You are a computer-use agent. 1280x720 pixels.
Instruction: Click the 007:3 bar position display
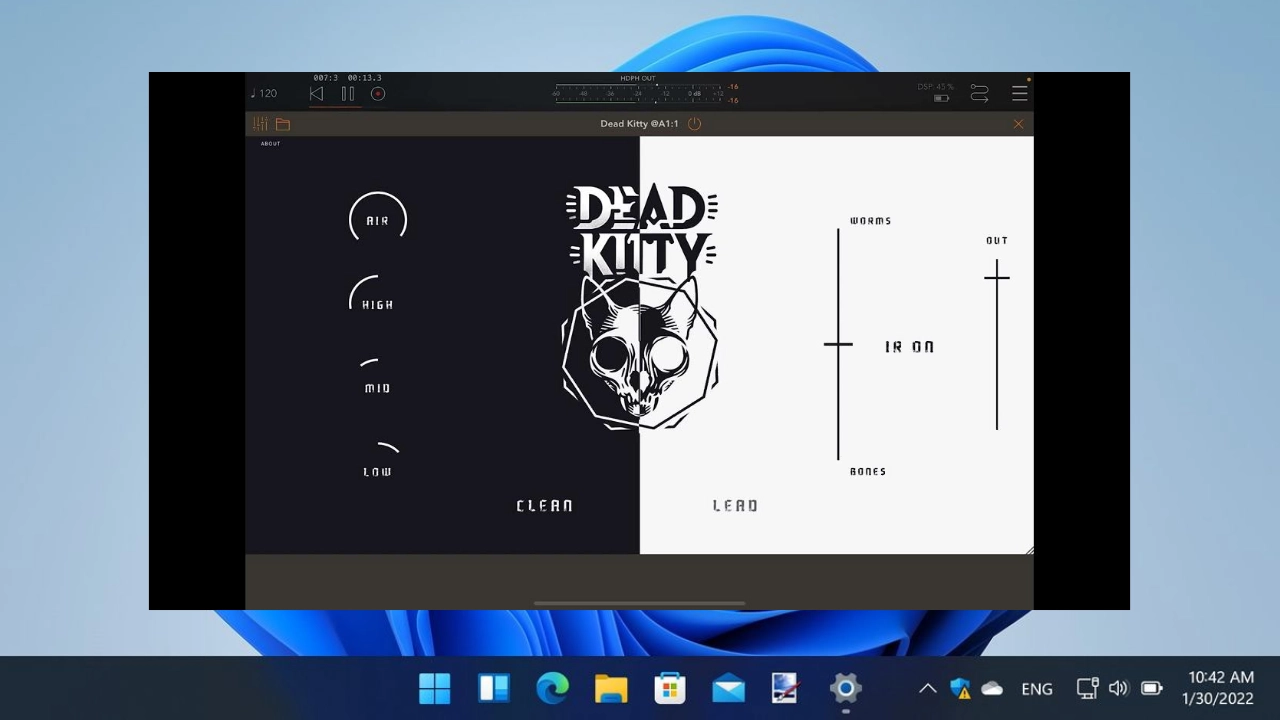tap(325, 78)
